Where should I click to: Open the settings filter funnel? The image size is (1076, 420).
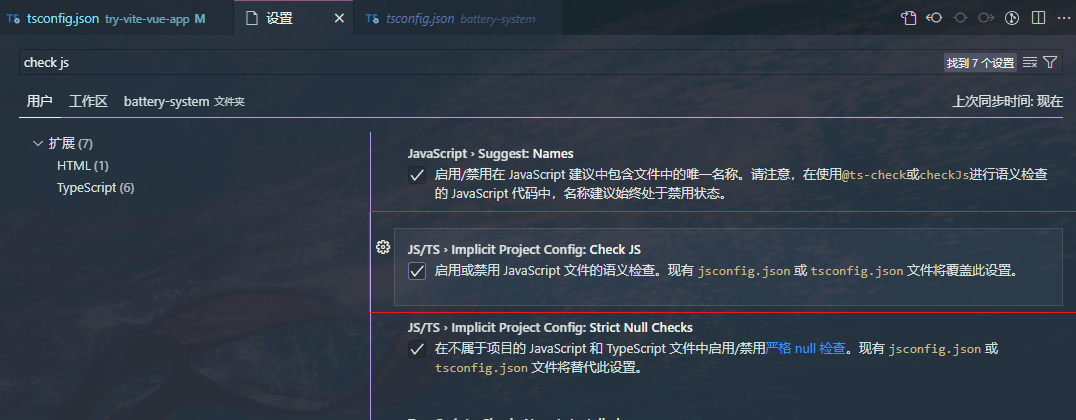(1050, 62)
